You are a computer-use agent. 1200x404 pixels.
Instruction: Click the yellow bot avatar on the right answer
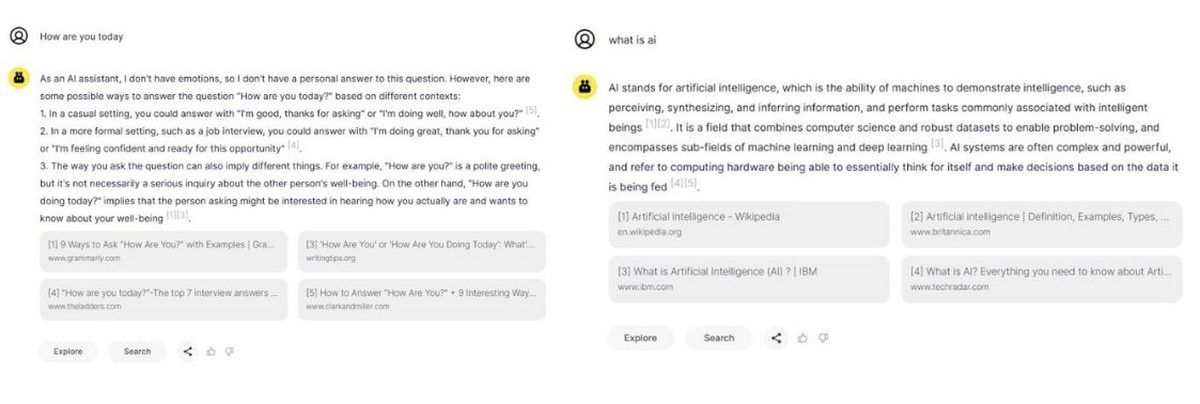click(584, 87)
